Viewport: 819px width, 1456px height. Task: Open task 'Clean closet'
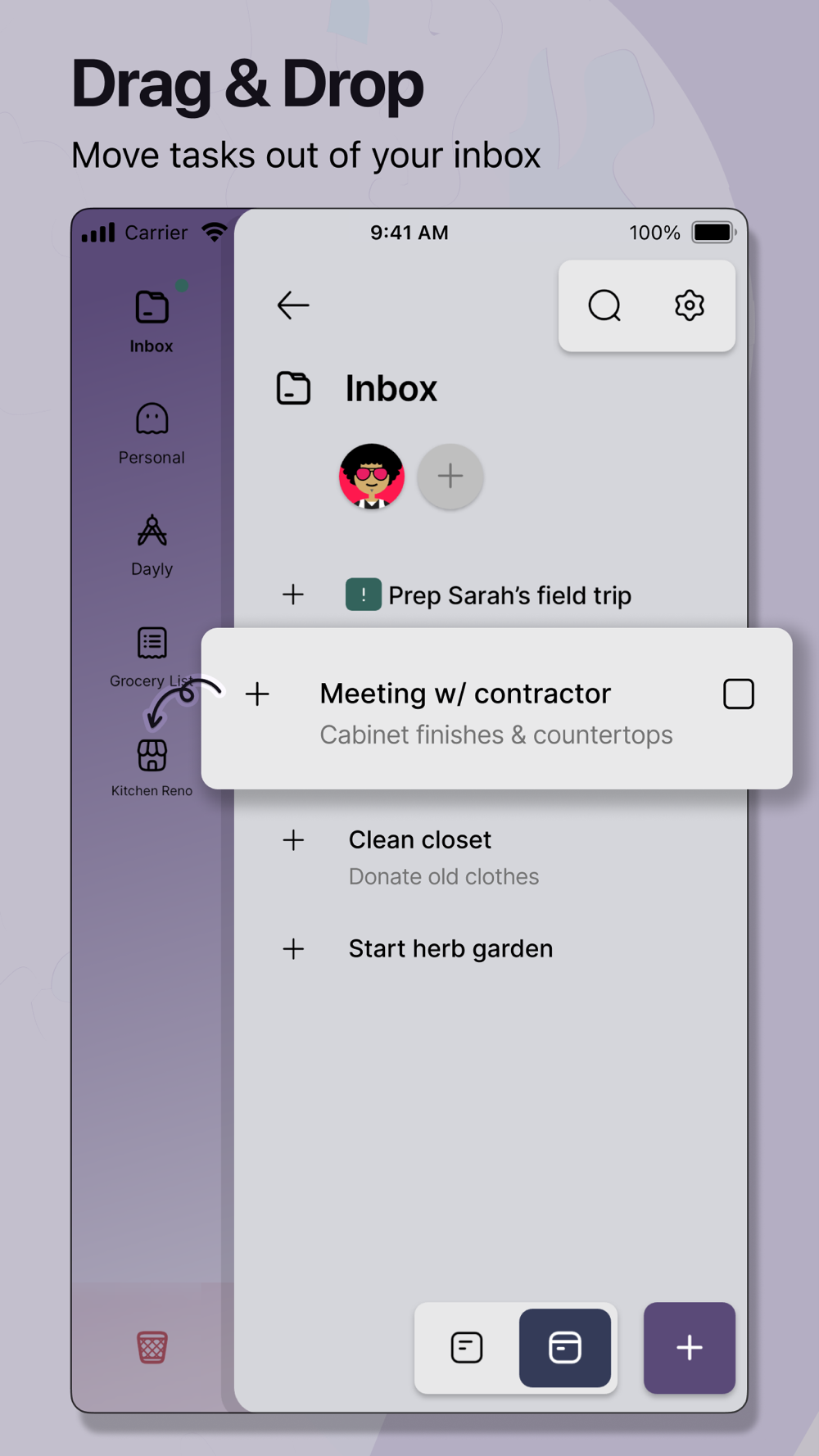pos(420,839)
